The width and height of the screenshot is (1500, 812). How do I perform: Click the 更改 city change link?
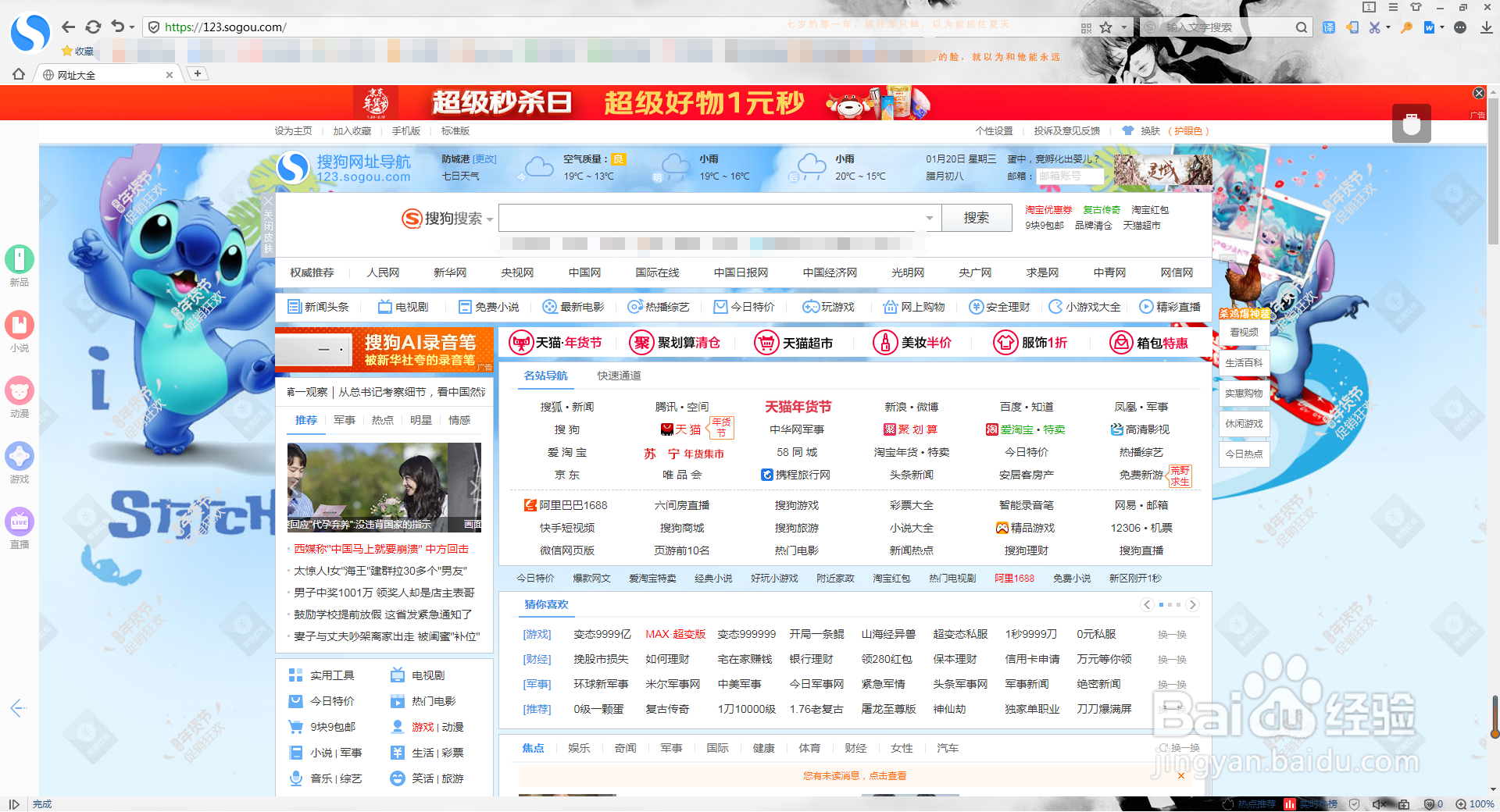485,159
